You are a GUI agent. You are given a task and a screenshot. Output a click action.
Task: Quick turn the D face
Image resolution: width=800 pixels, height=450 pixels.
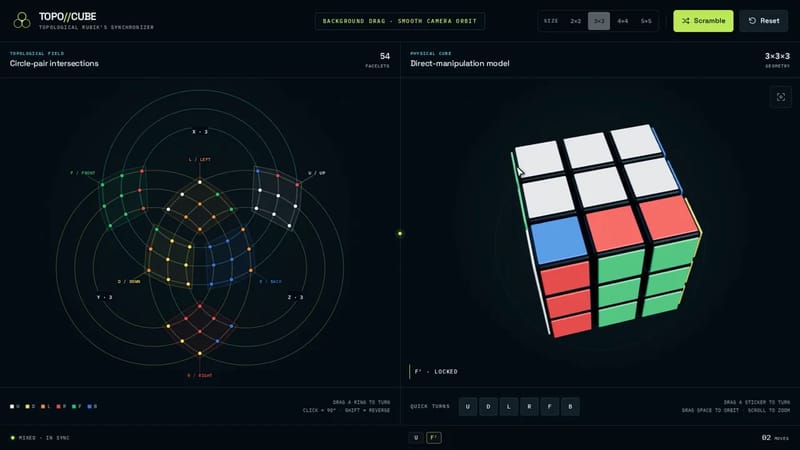488,407
